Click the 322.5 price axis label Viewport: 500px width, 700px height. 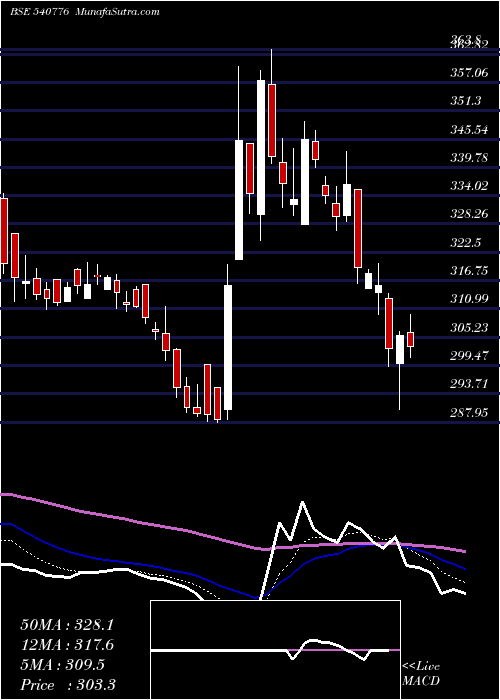click(x=467, y=243)
